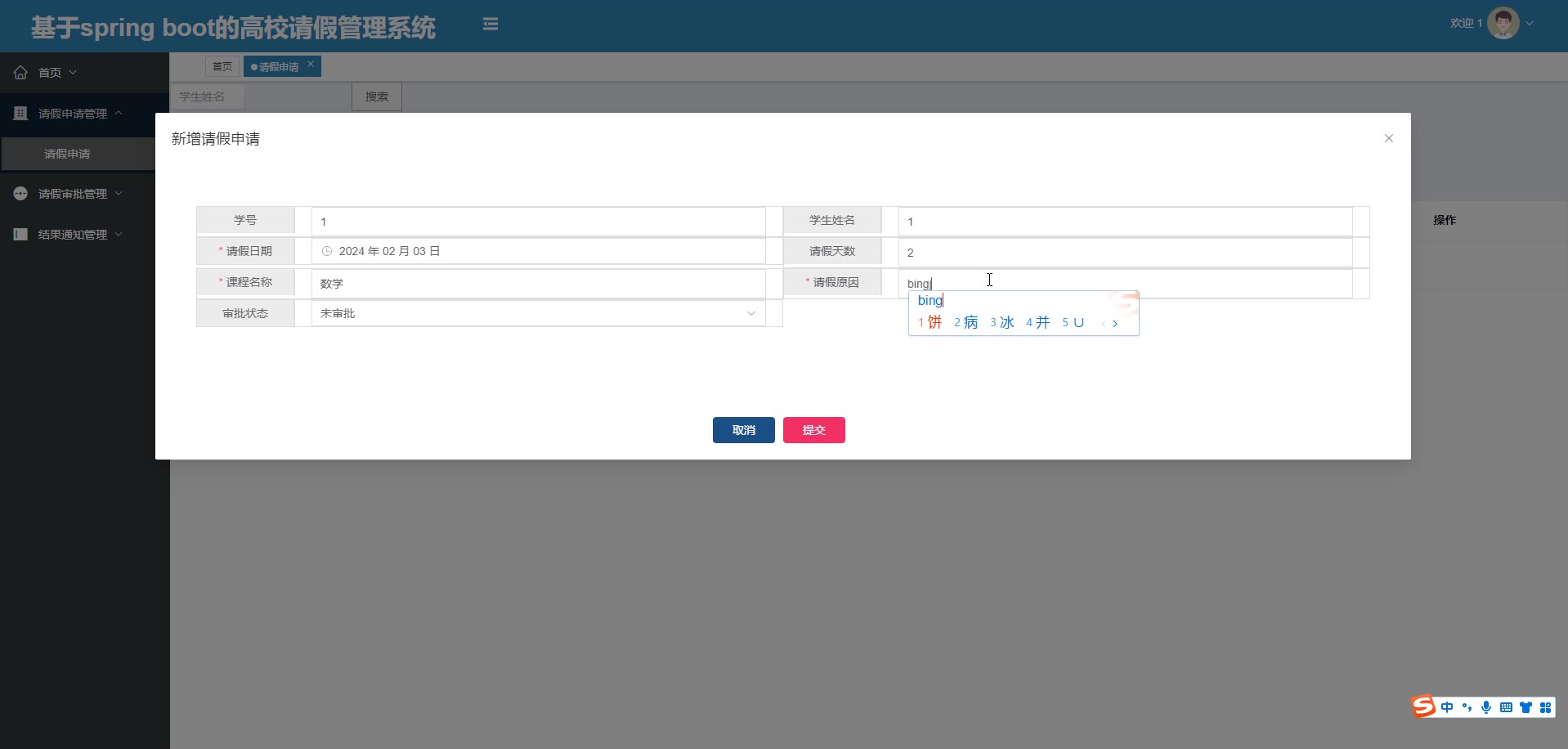The image size is (1568, 749).
Task: Go to previous IME candidate page
Action: 1103,324
